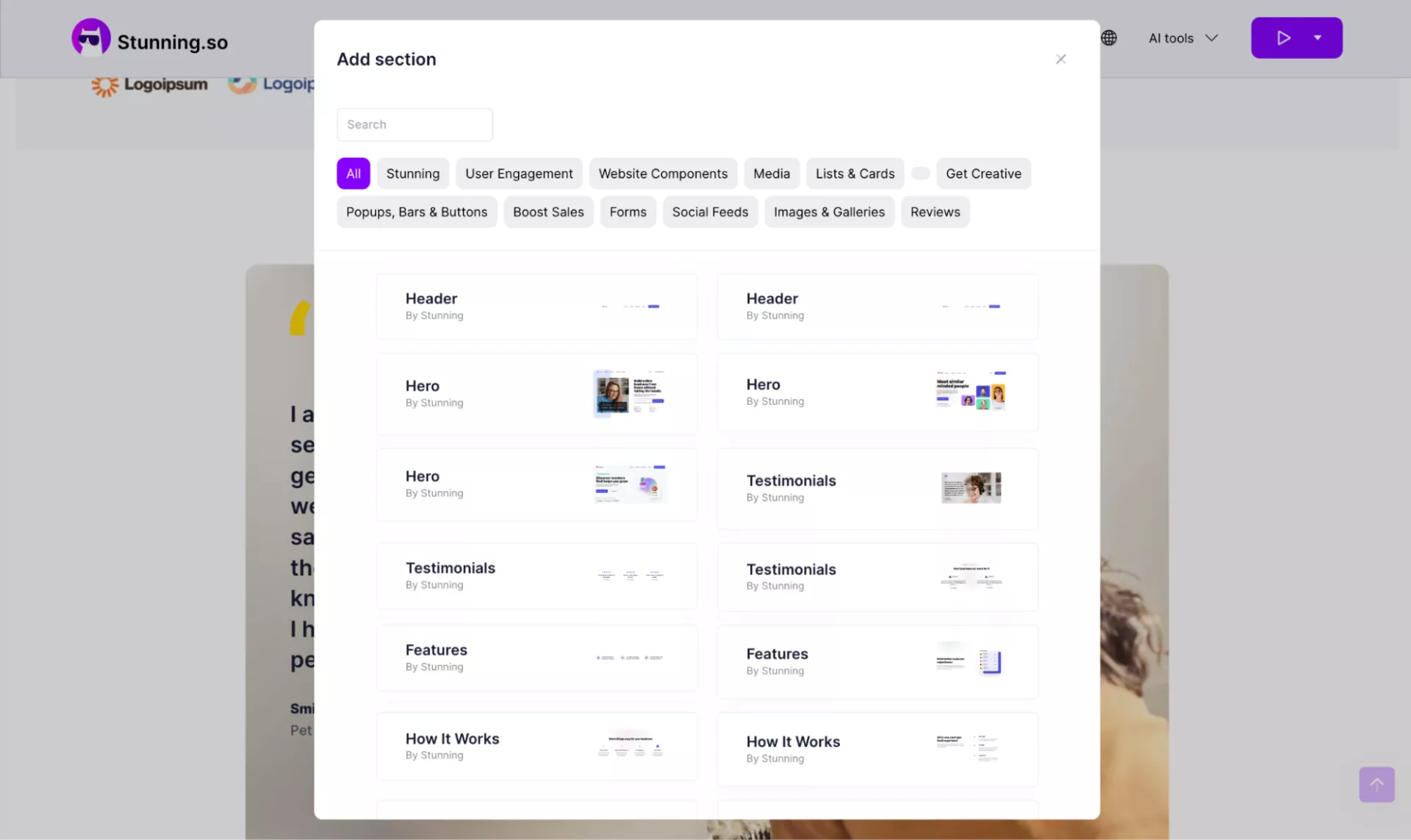Open the AI tools dropdown
The height and width of the screenshot is (840, 1411).
(1183, 38)
